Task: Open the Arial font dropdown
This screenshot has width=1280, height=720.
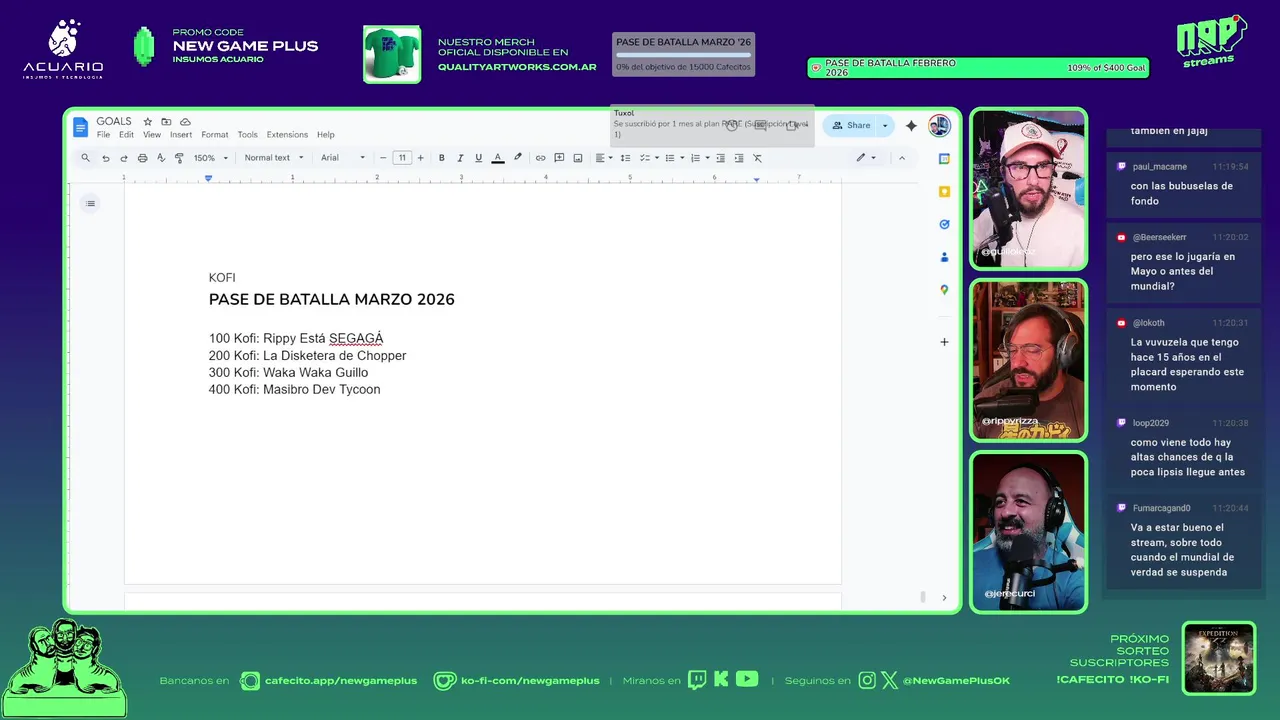Action: pos(343,158)
